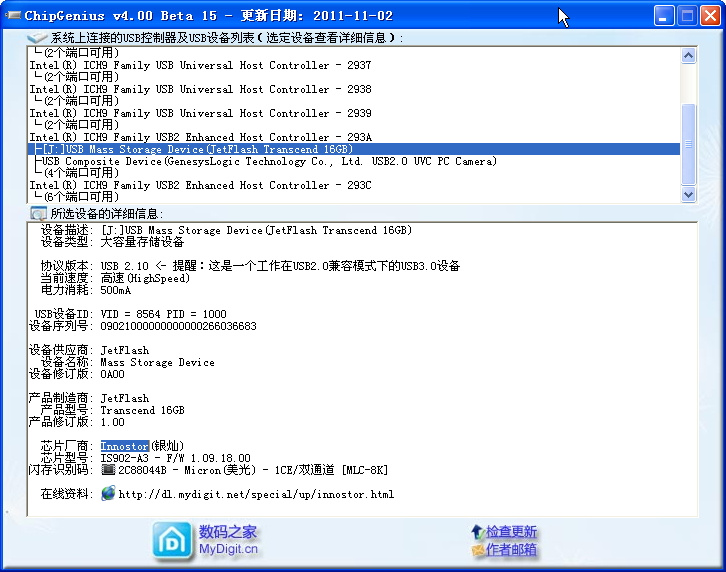
Task: Select the [J:]USB Mass Storage Device row
Action: tap(354, 149)
